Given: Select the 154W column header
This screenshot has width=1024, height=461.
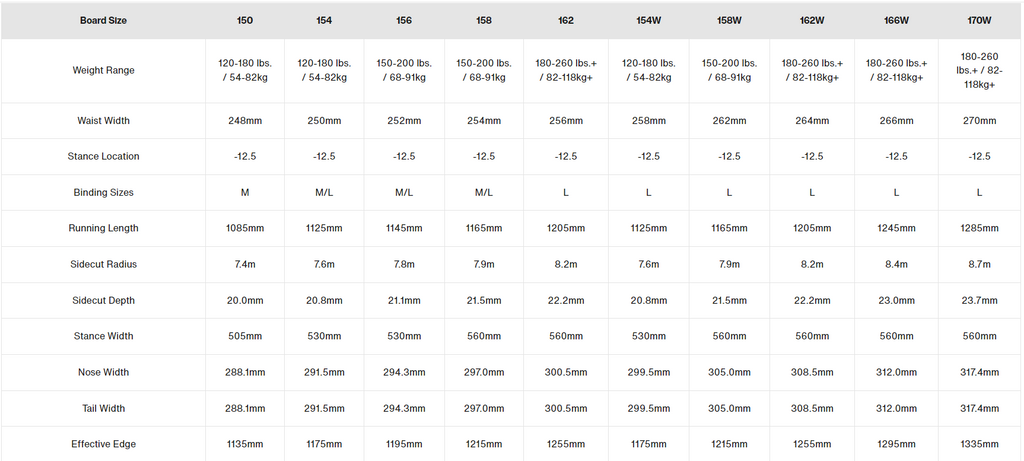Looking at the screenshot, I should [648, 20].
